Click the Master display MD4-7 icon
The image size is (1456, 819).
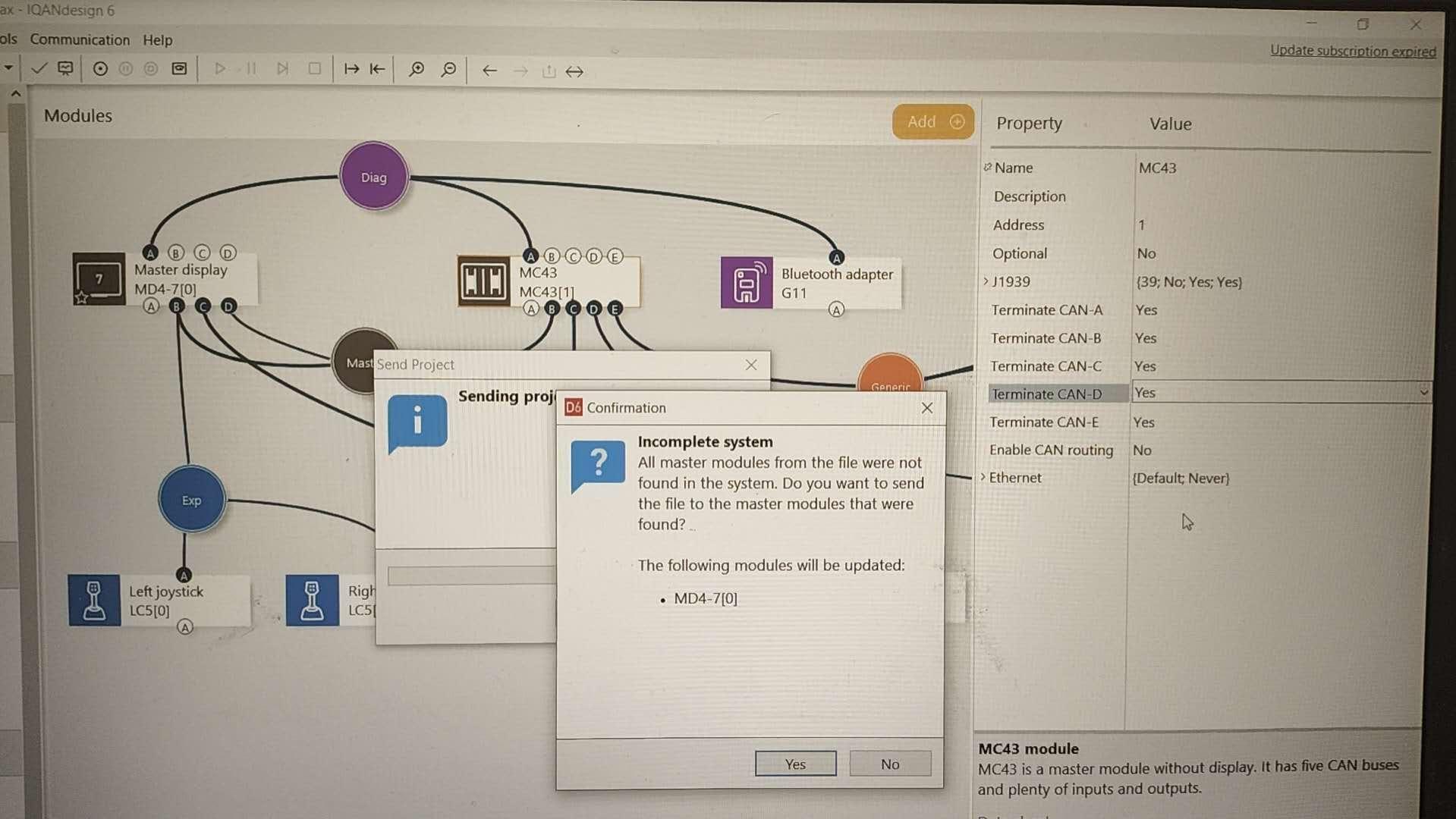(99, 279)
